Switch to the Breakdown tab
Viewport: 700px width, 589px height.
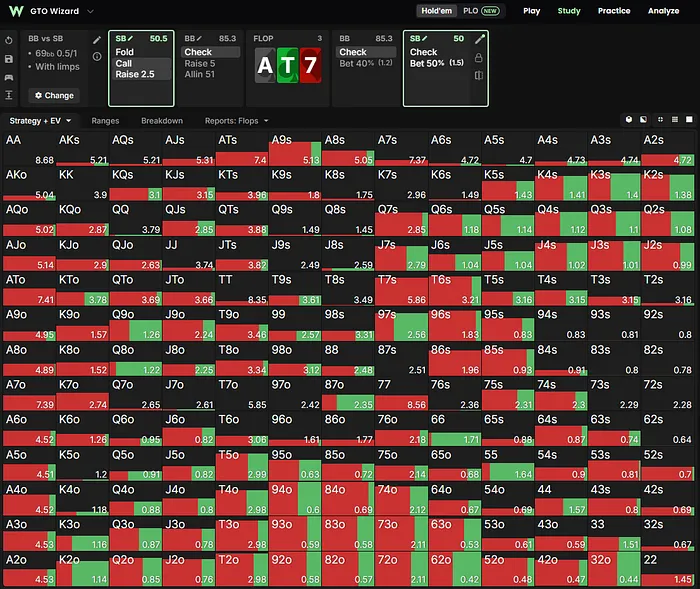click(162, 121)
